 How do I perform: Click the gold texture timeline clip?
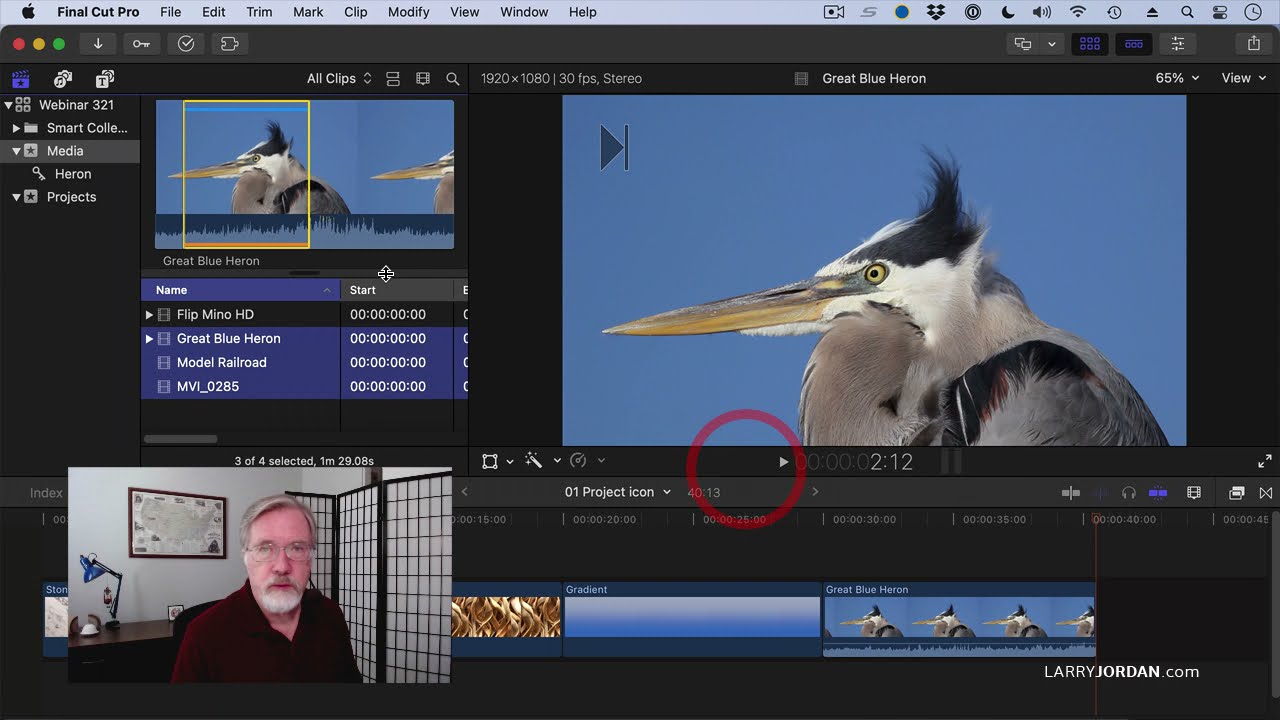click(506, 619)
